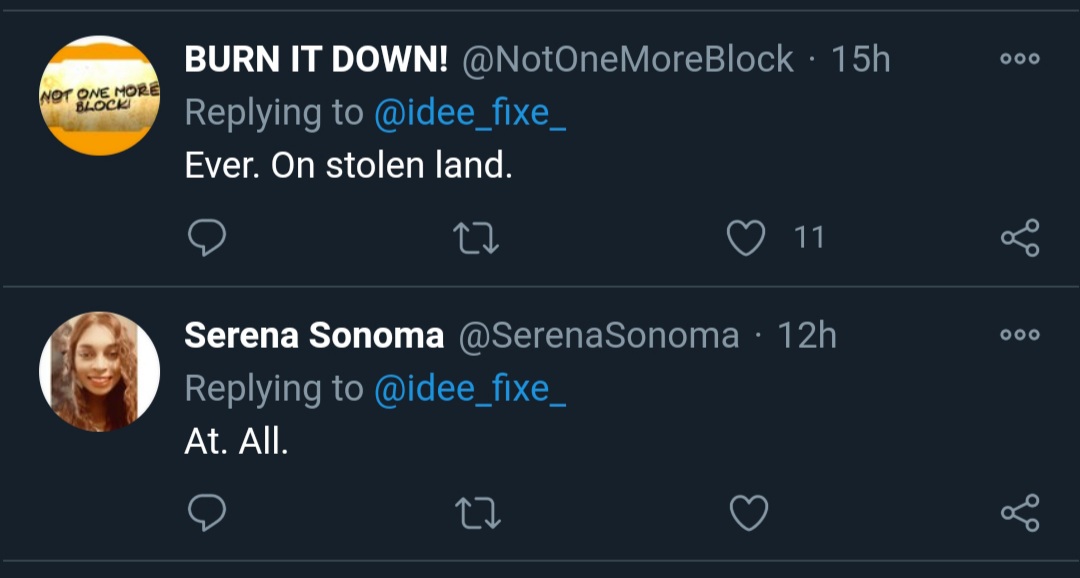Retweet Serena Sonoma's 'At. All.' tweet
The image size is (1080, 578).
pos(476,514)
